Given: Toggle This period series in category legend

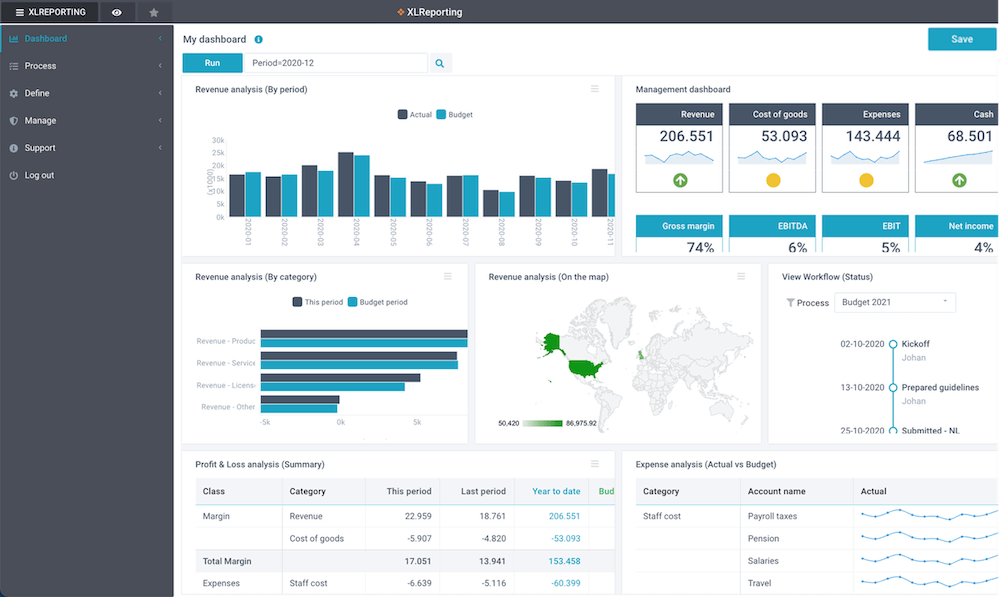Looking at the screenshot, I should coord(318,302).
